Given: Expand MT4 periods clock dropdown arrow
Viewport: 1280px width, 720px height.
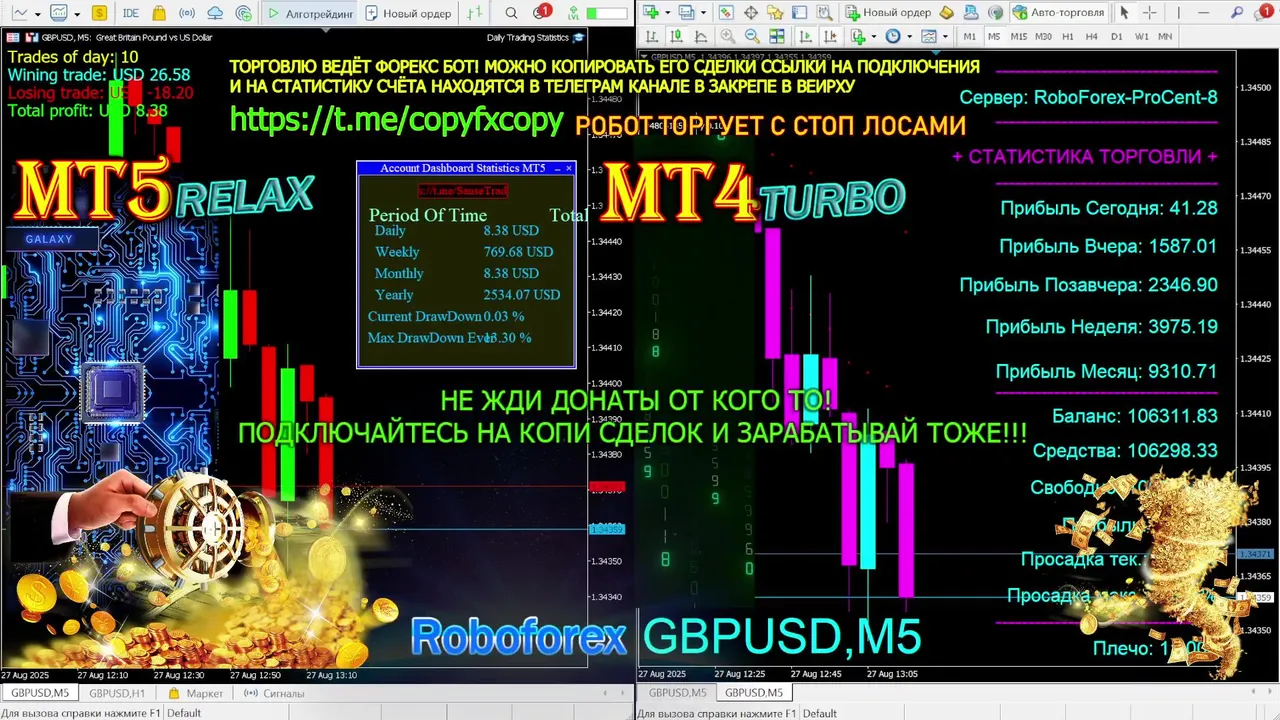Looking at the screenshot, I should coord(909,36).
